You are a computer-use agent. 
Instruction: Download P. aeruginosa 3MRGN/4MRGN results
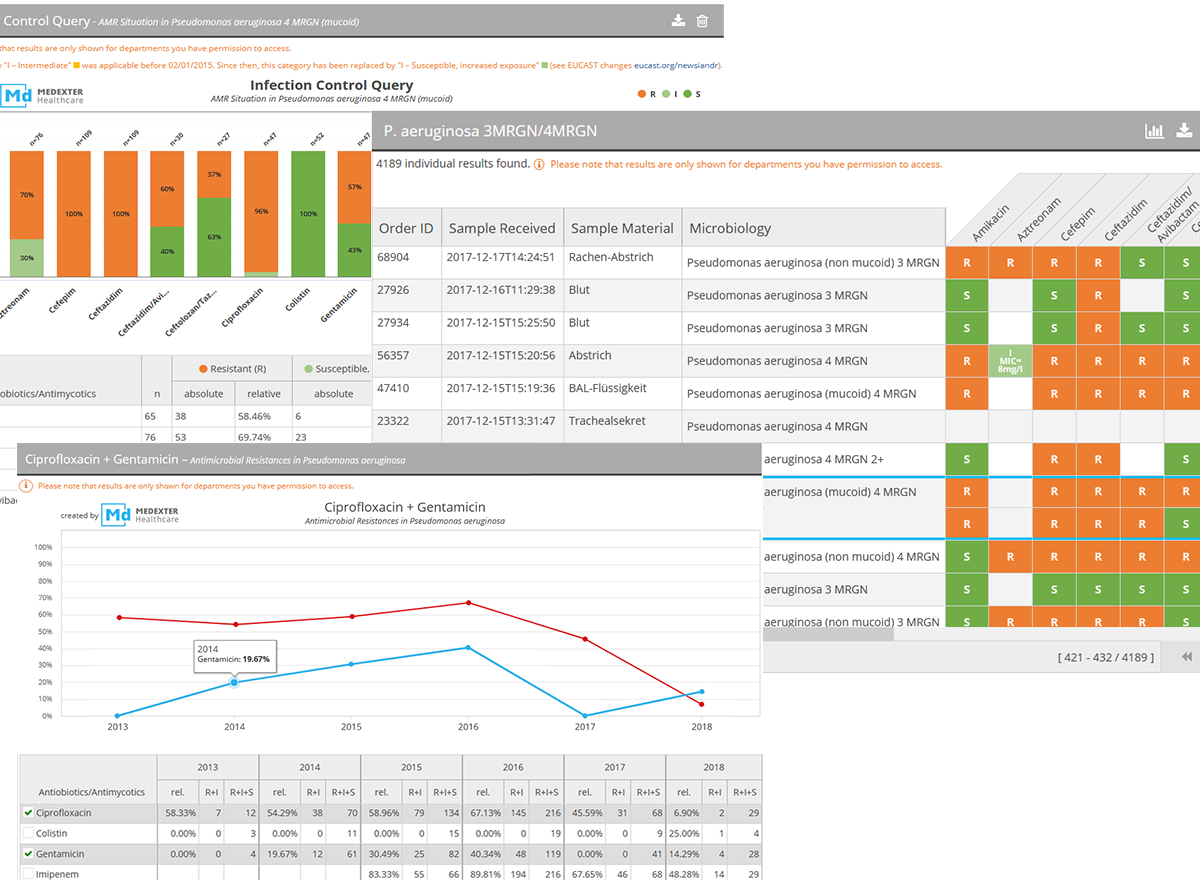click(1185, 131)
